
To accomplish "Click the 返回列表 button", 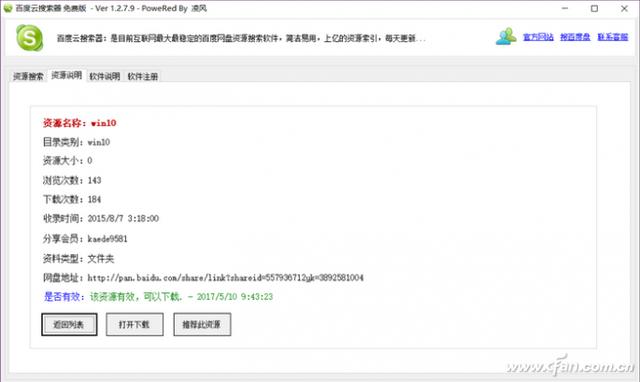I will (x=69, y=324).
